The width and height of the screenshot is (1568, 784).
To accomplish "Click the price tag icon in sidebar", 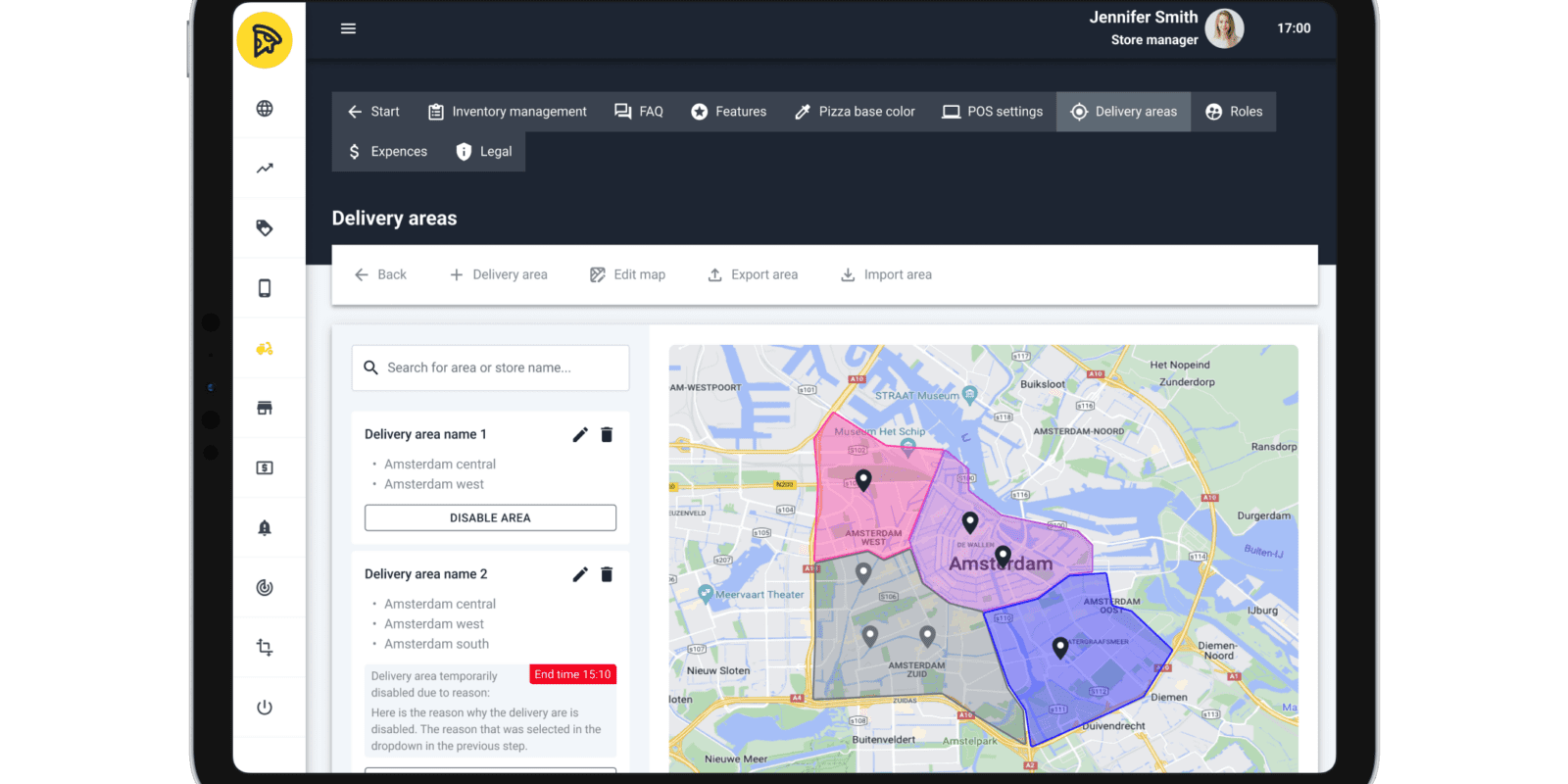I will (x=265, y=228).
